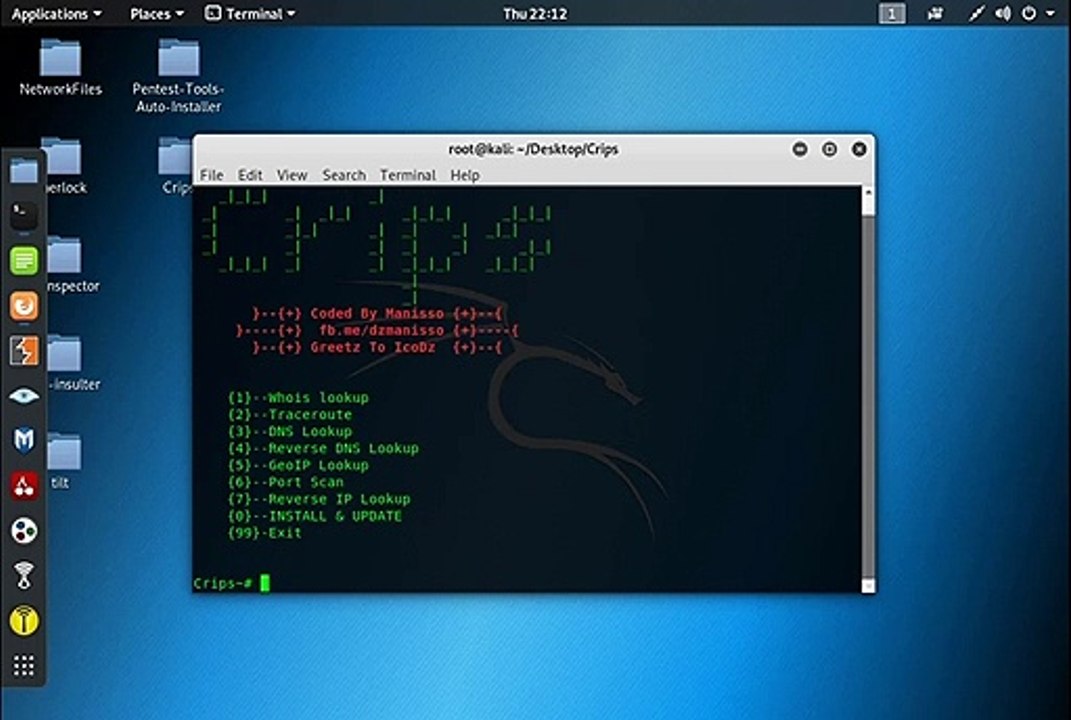Click the {1}--Whois lookup line
The height and width of the screenshot is (720, 1071).
pos(298,398)
